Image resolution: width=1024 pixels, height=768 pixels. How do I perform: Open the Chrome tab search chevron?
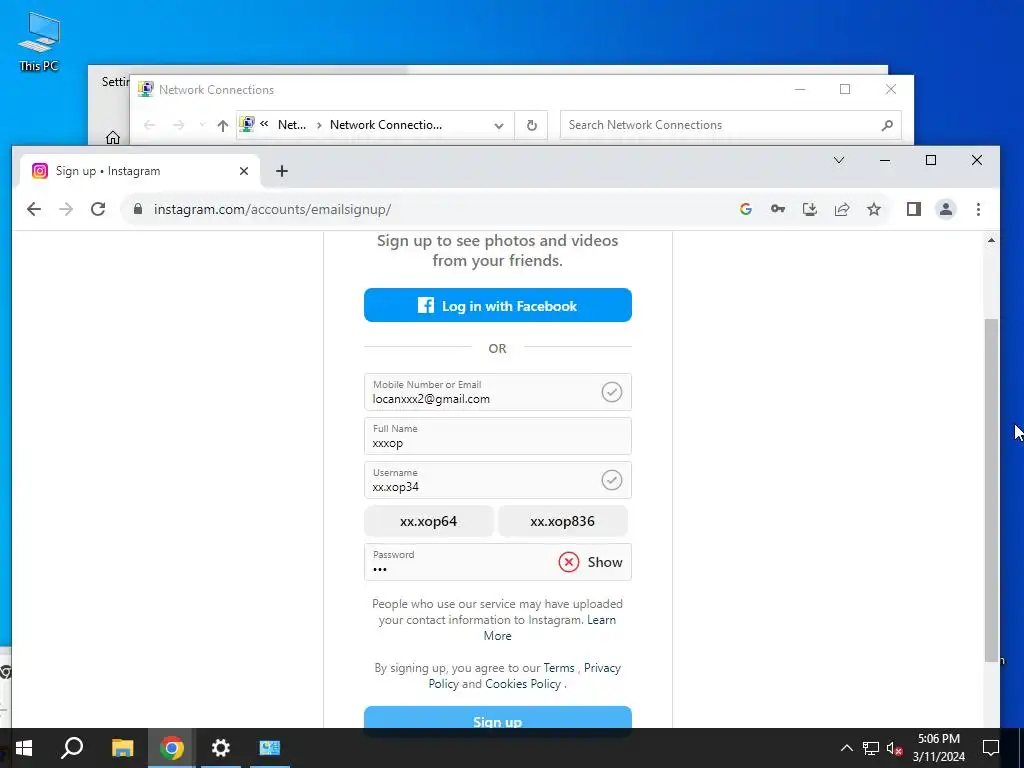coord(839,160)
